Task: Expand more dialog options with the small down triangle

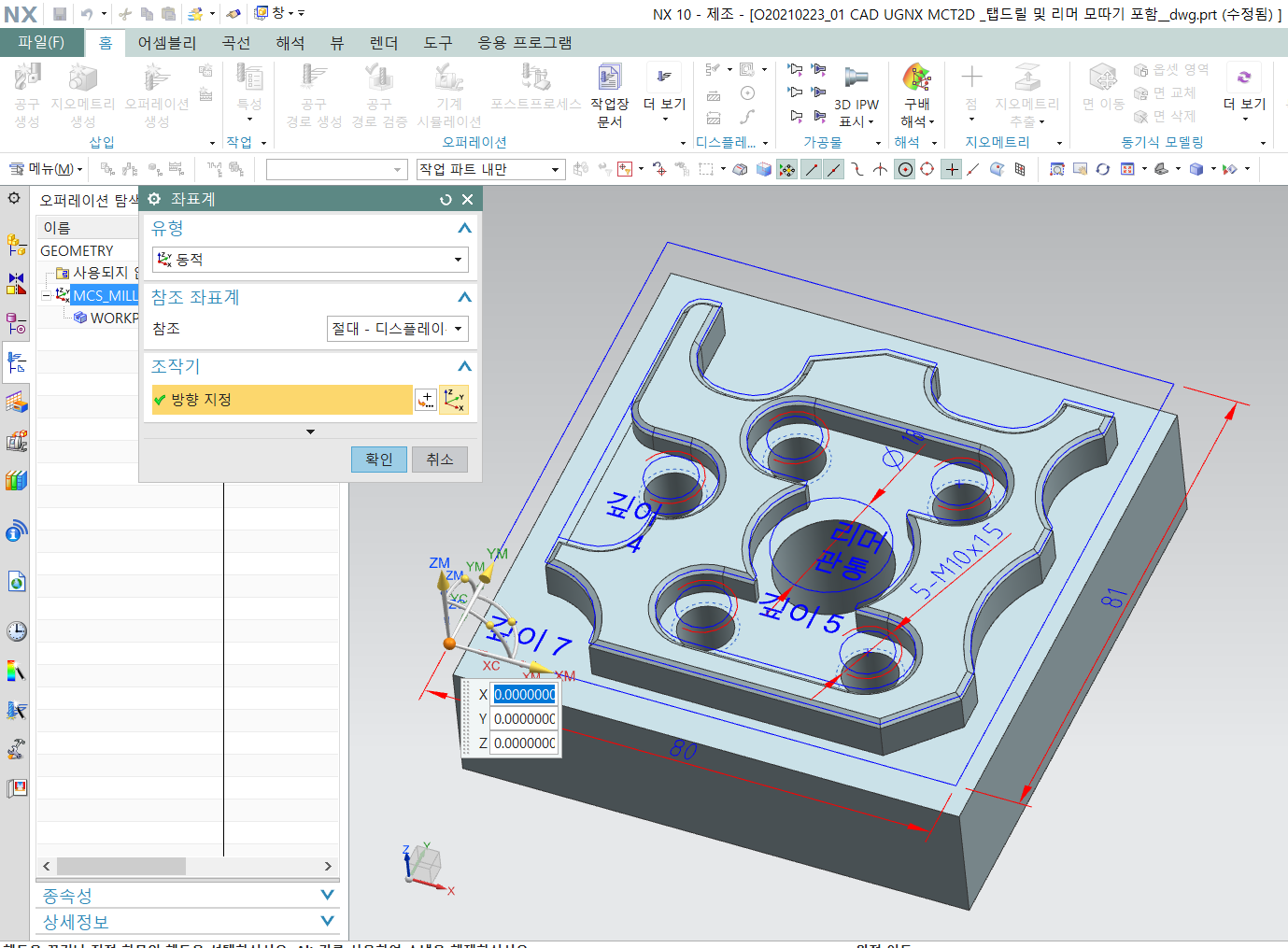Action: pos(310,432)
